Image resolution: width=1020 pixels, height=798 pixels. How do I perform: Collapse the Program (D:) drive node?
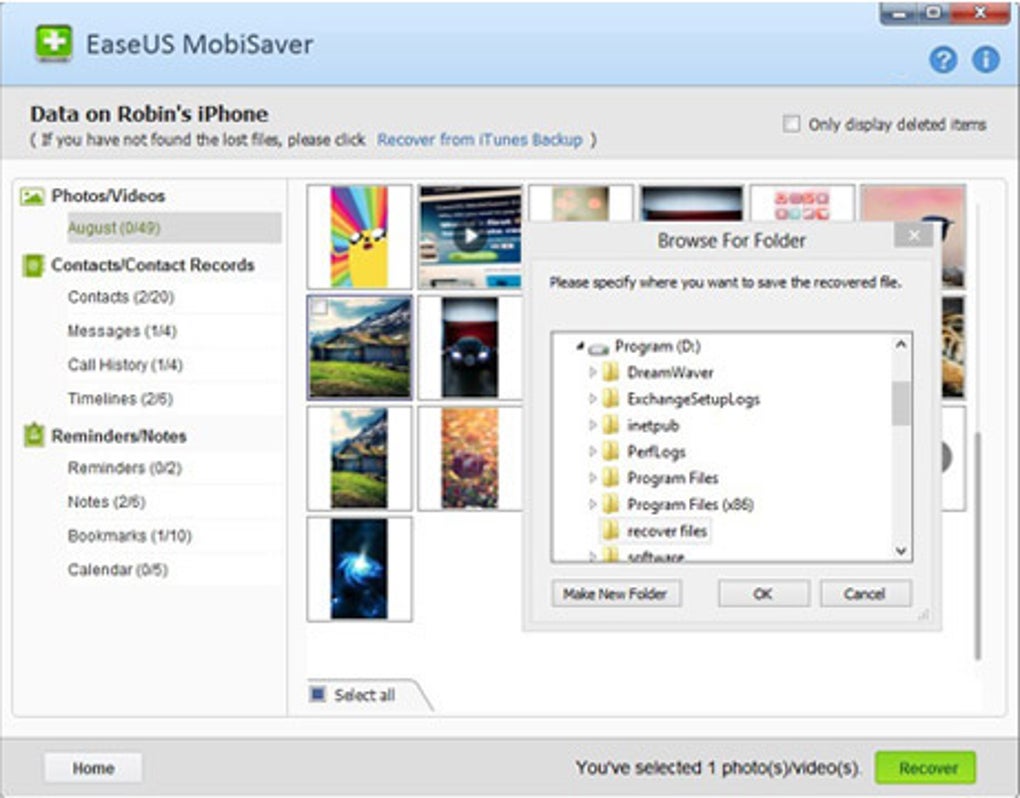(580, 347)
